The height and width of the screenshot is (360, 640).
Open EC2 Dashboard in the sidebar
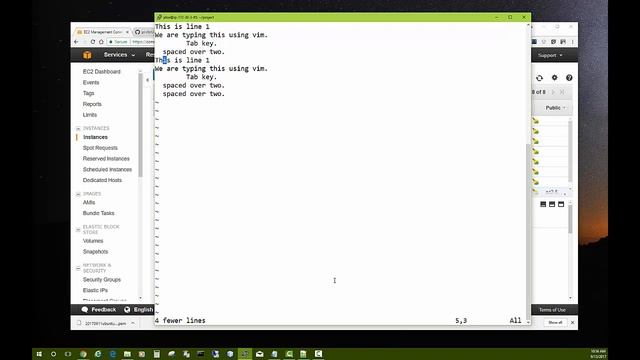102,71
